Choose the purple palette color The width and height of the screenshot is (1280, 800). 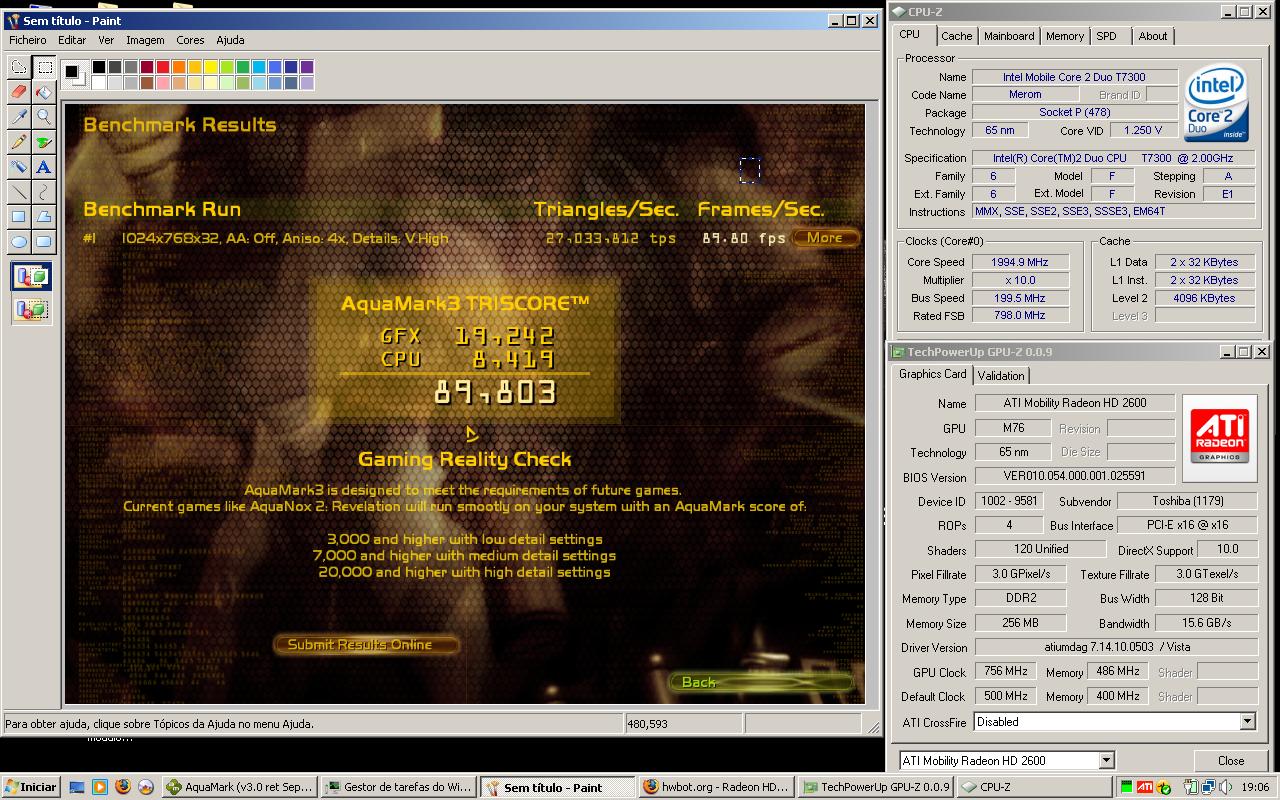[307, 67]
